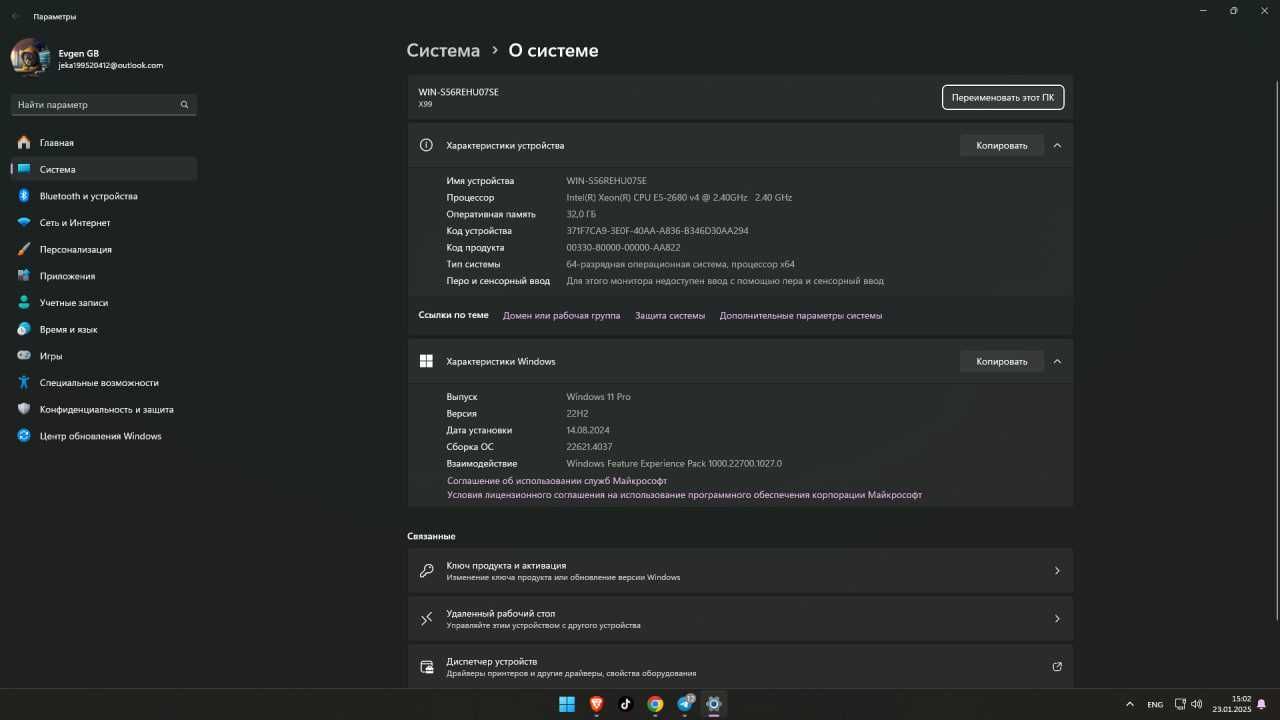
Task: Click the jeka199520412@outlook.com account email
Action: (110, 66)
